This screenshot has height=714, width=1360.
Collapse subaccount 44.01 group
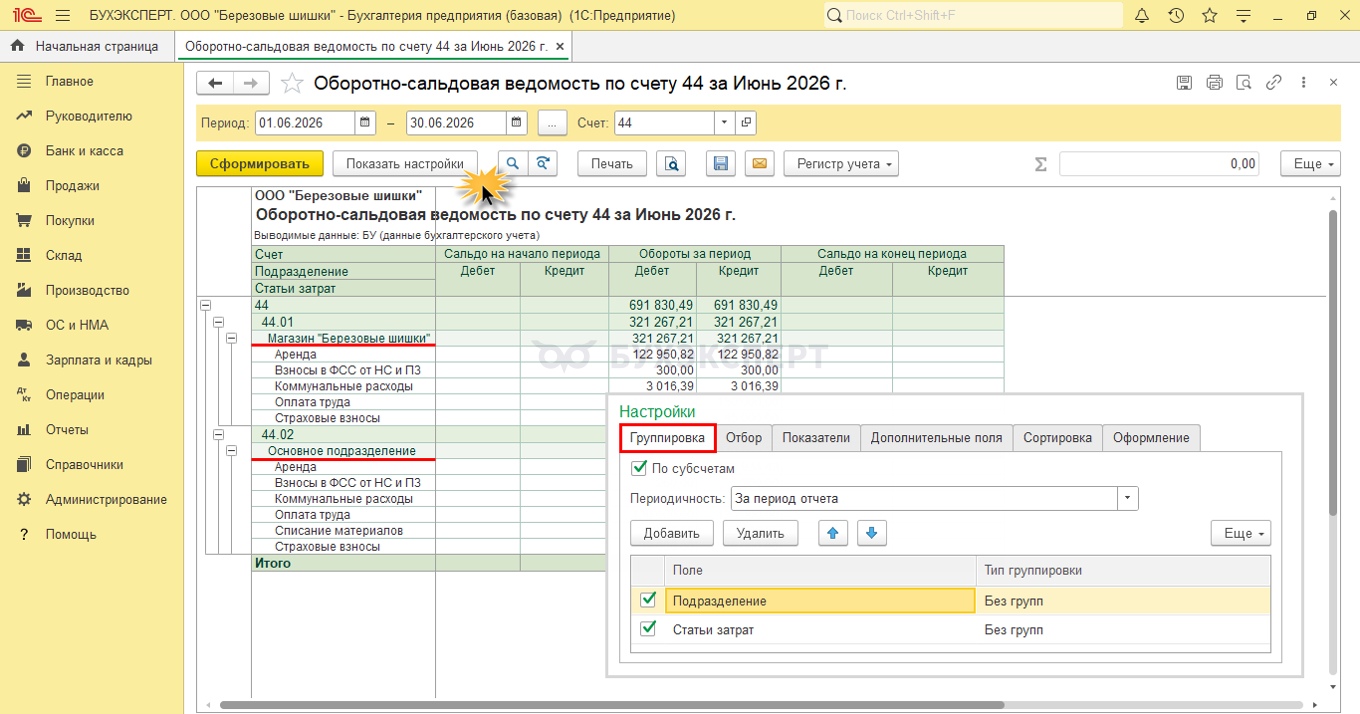coord(218,322)
